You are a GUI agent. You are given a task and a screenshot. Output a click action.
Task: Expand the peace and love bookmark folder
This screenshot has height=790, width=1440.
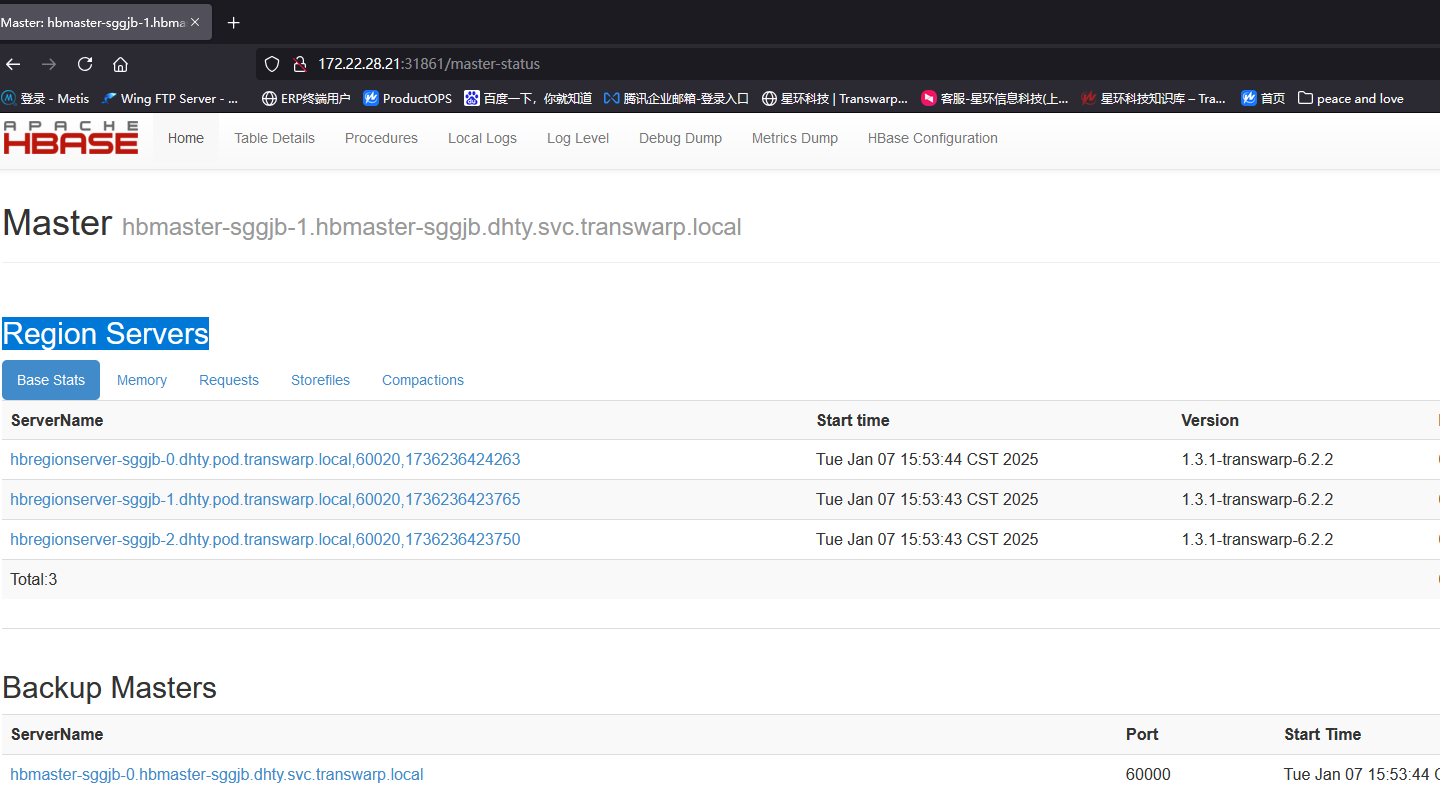[1350, 98]
